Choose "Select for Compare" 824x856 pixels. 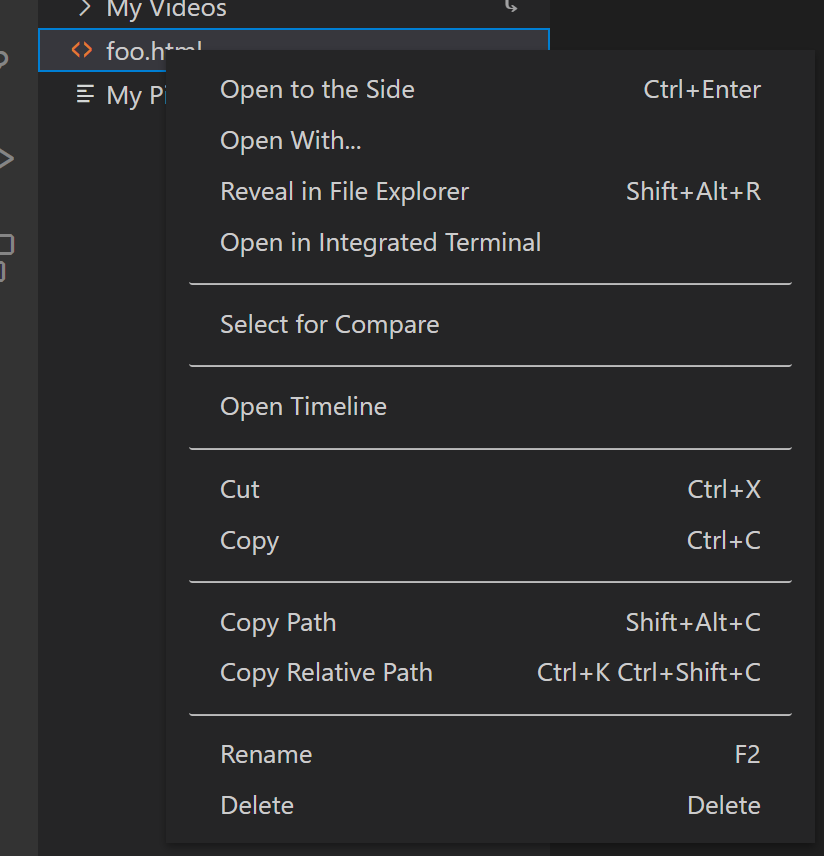click(329, 324)
